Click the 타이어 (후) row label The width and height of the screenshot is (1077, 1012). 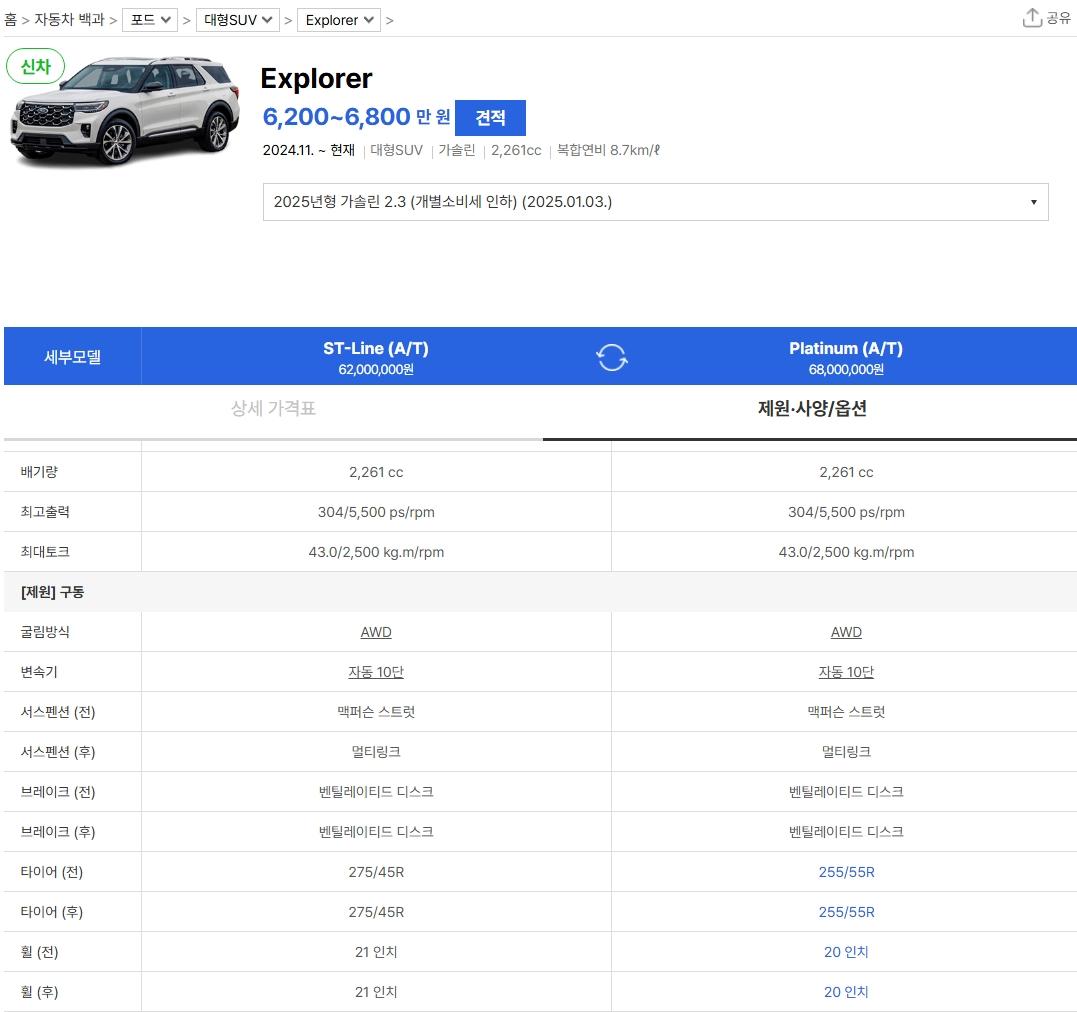tap(52, 912)
